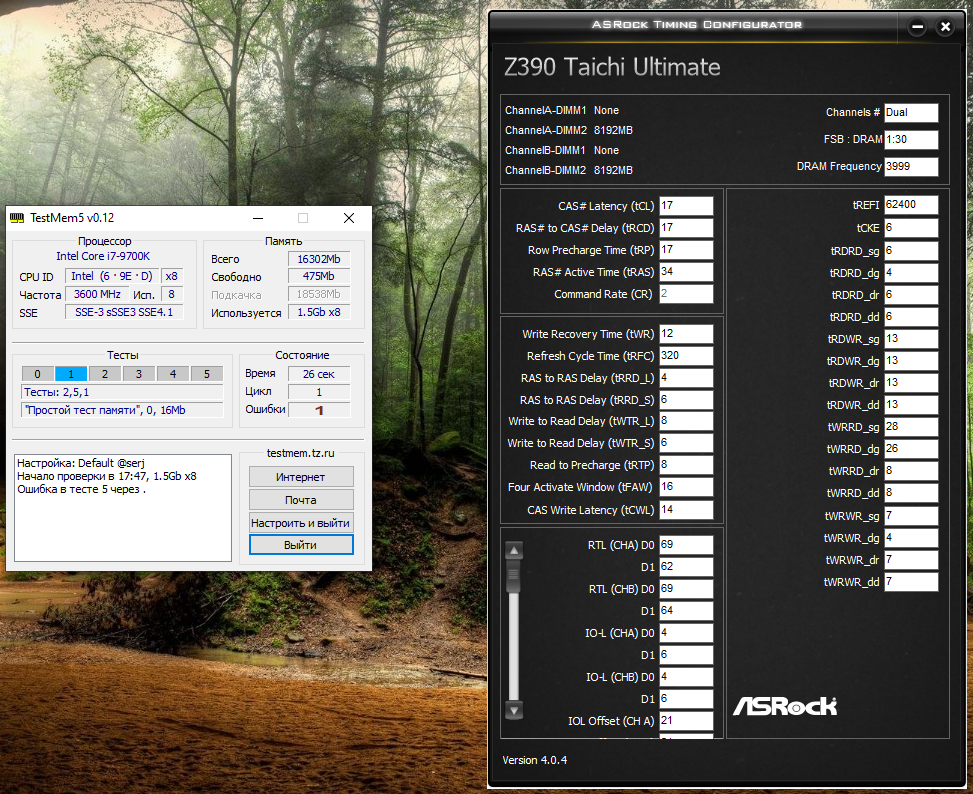This screenshot has width=973, height=794.
Task: Select test box 2 in TestMem5
Action: click(105, 374)
